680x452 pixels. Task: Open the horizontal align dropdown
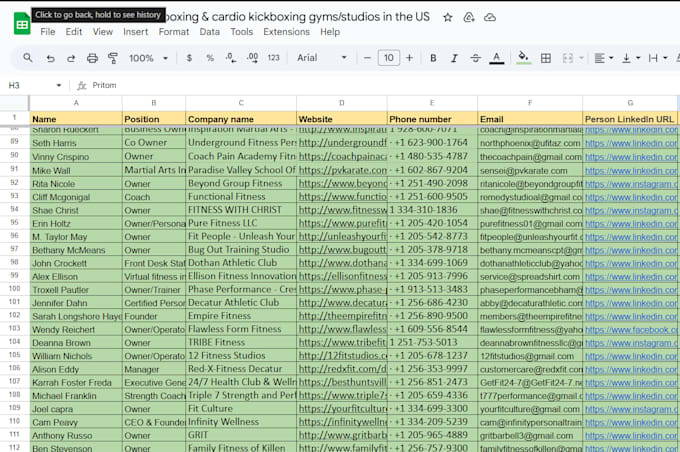(x=603, y=58)
